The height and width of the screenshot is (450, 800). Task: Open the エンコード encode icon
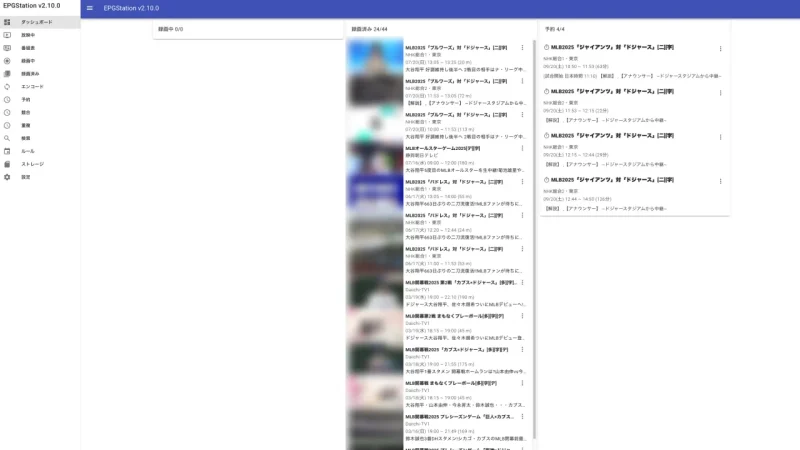click(x=7, y=87)
